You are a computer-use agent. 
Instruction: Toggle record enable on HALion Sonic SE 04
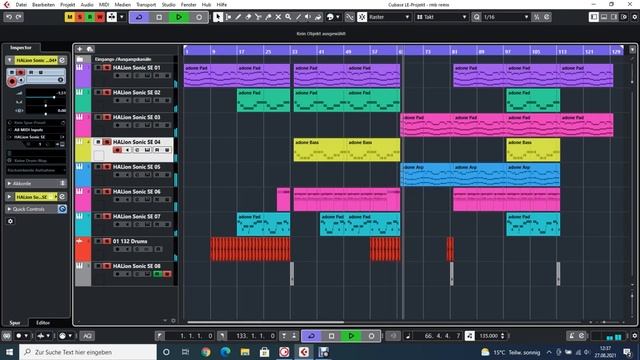tap(118, 150)
